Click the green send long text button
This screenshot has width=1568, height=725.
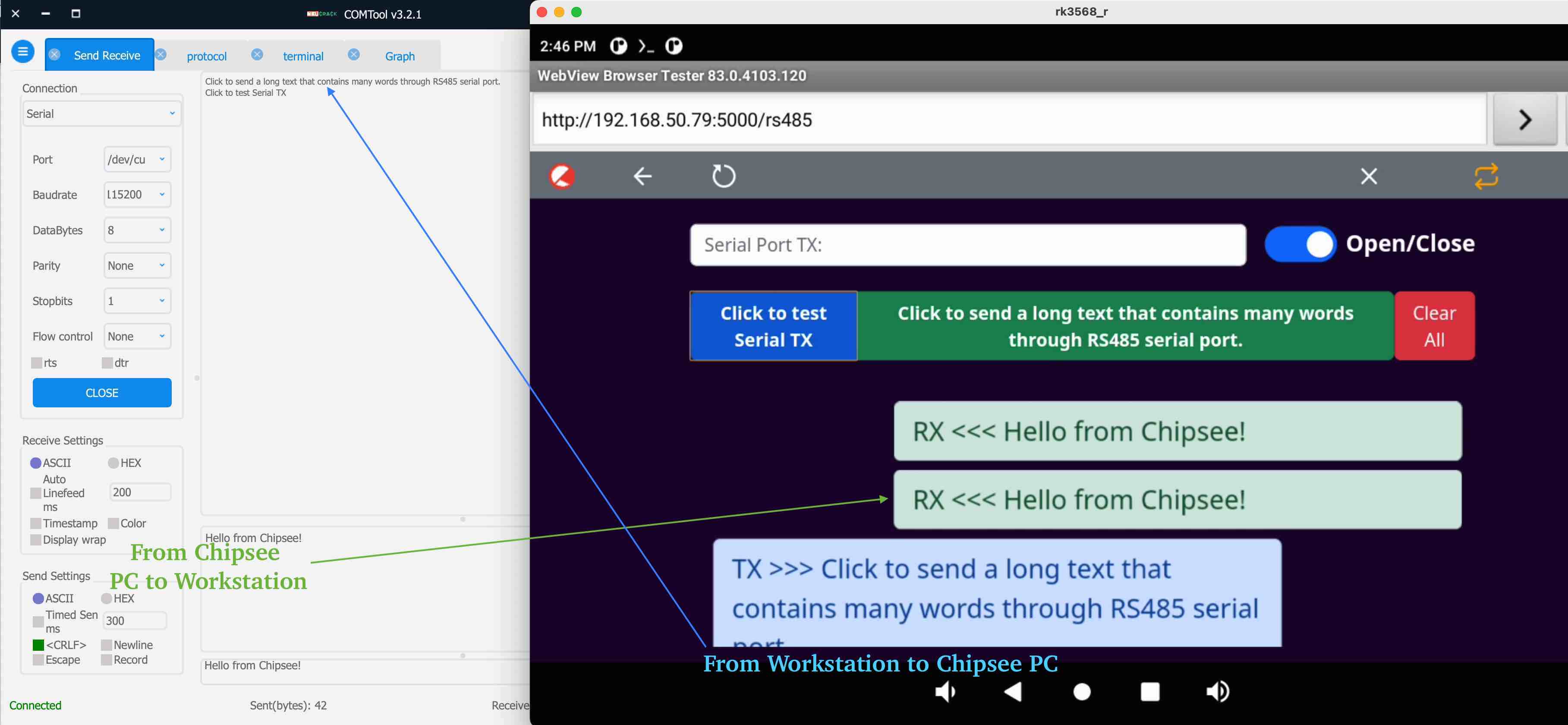tap(1125, 326)
